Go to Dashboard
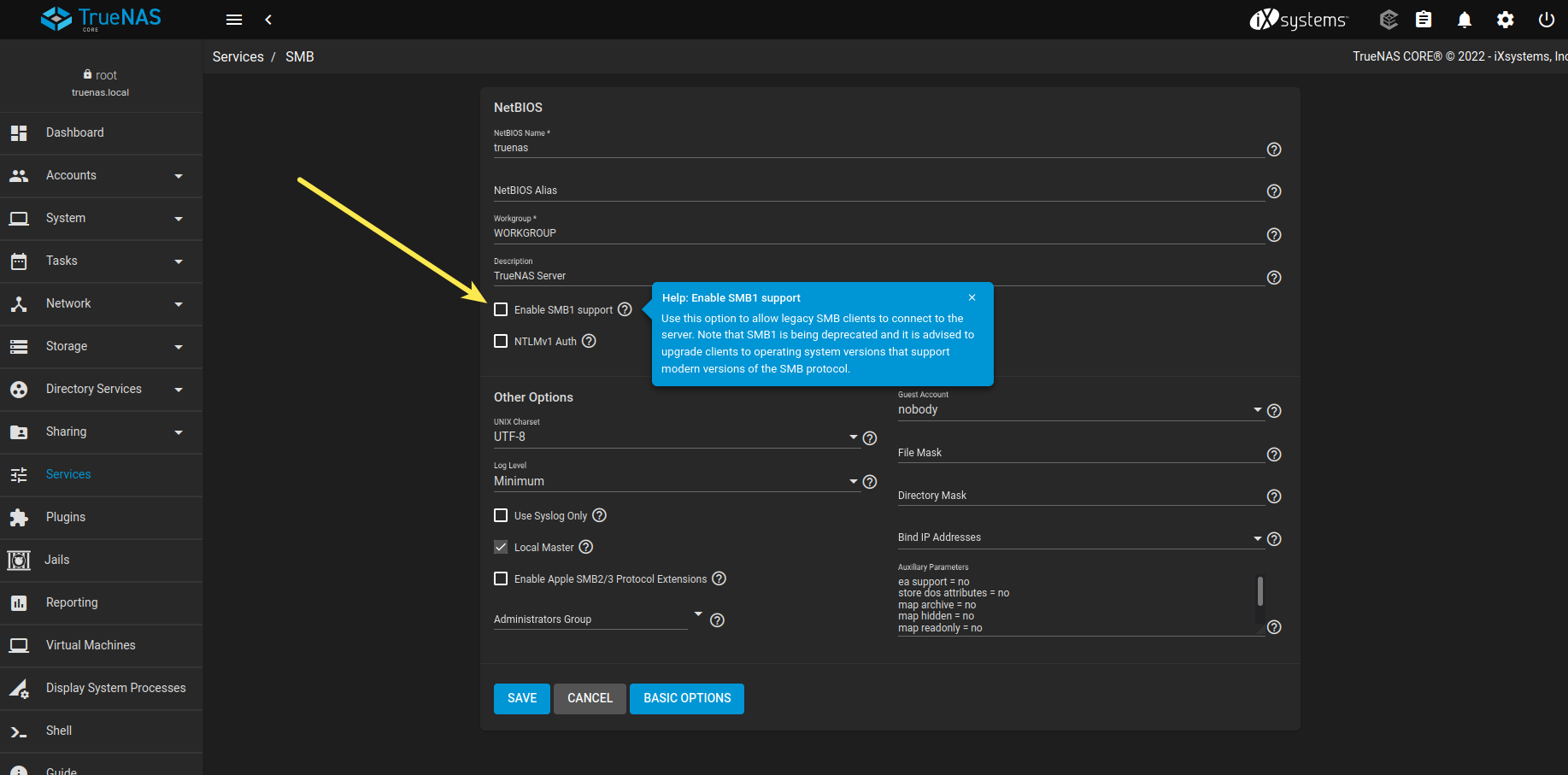Viewport: 1568px width, 775px height. (x=101, y=132)
